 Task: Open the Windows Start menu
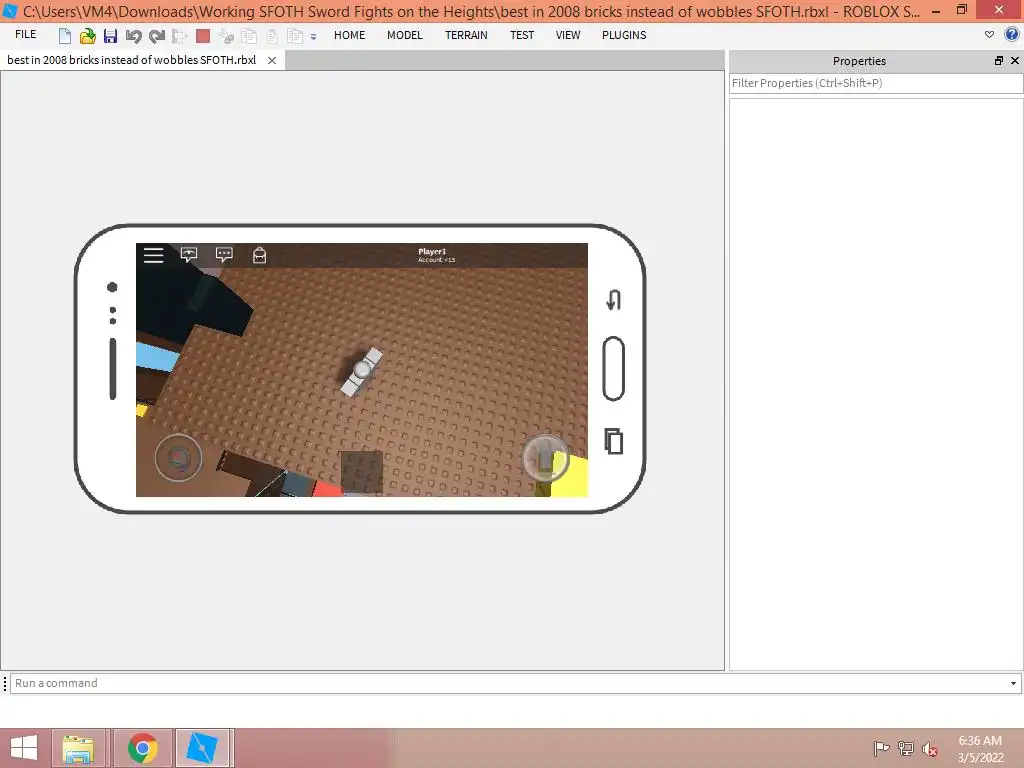click(x=24, y=748)
